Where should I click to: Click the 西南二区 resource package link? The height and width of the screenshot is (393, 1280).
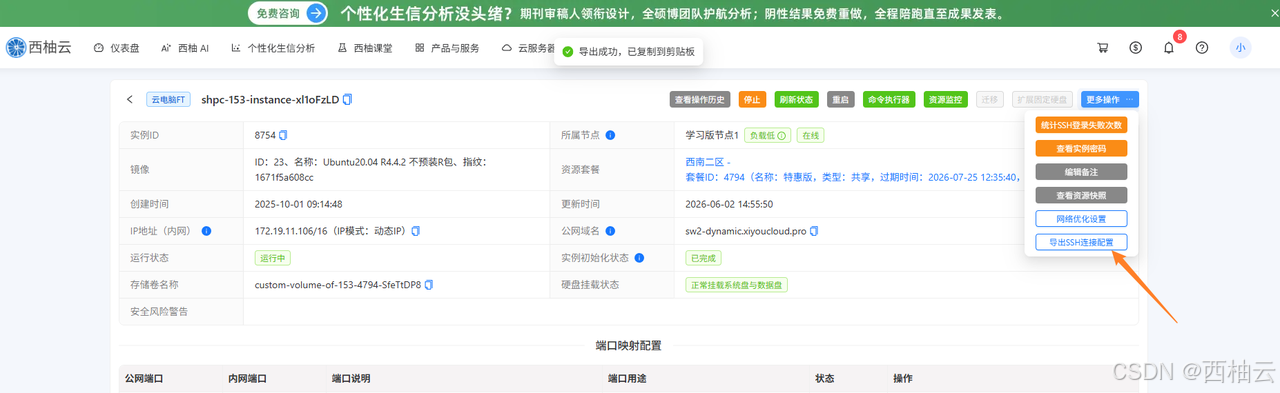point(708,162)
